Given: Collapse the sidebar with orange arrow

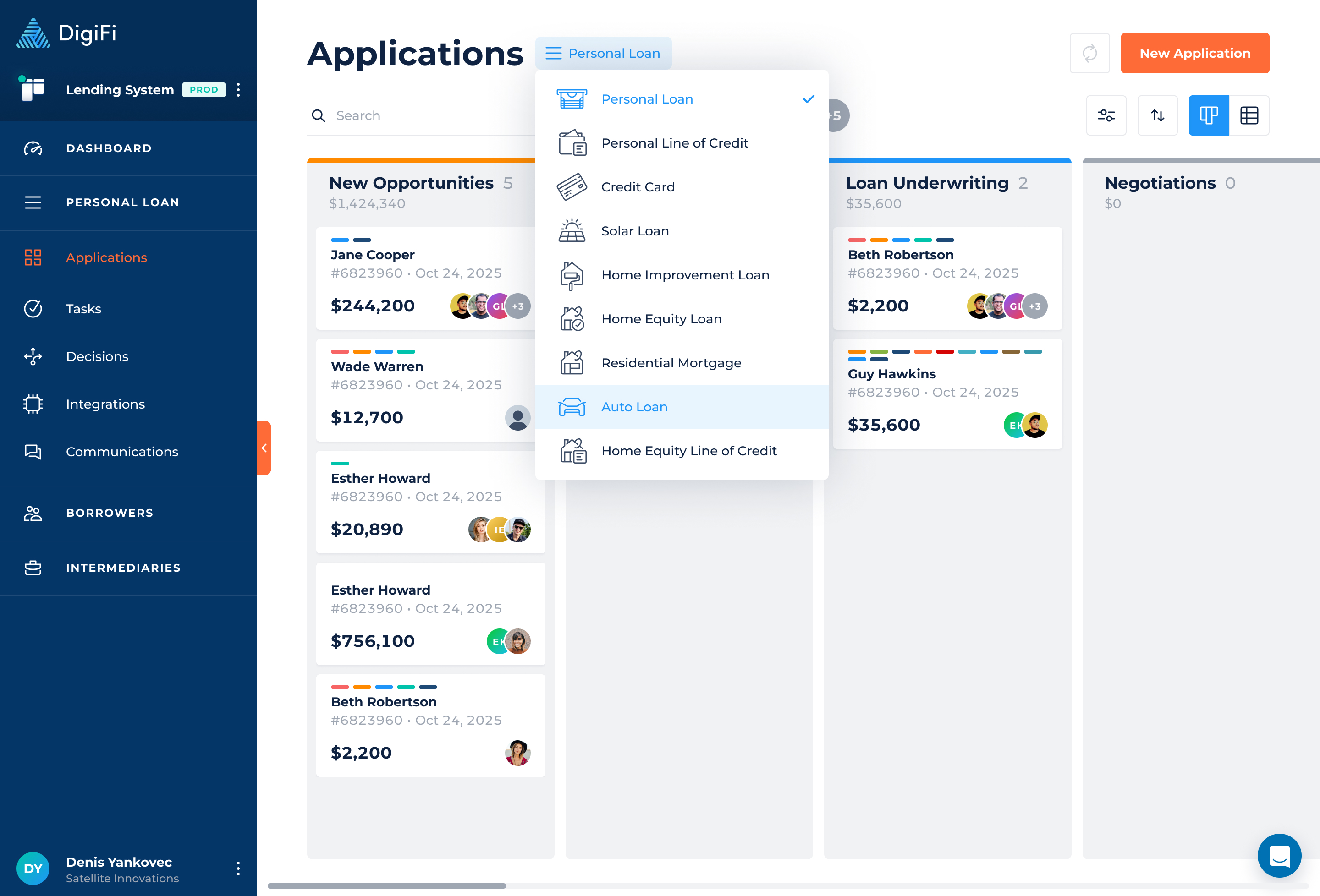Looking at the screenshot, I should pos(264,448).
